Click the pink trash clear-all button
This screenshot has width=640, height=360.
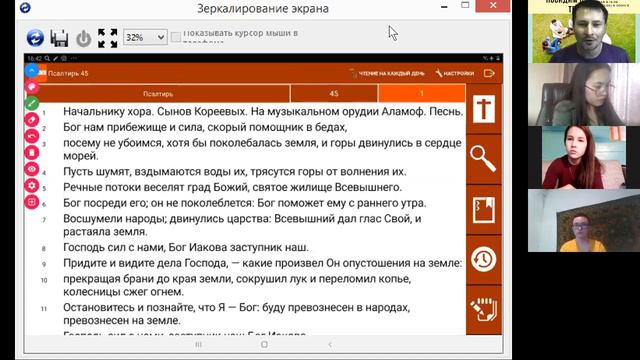[32, 153]
